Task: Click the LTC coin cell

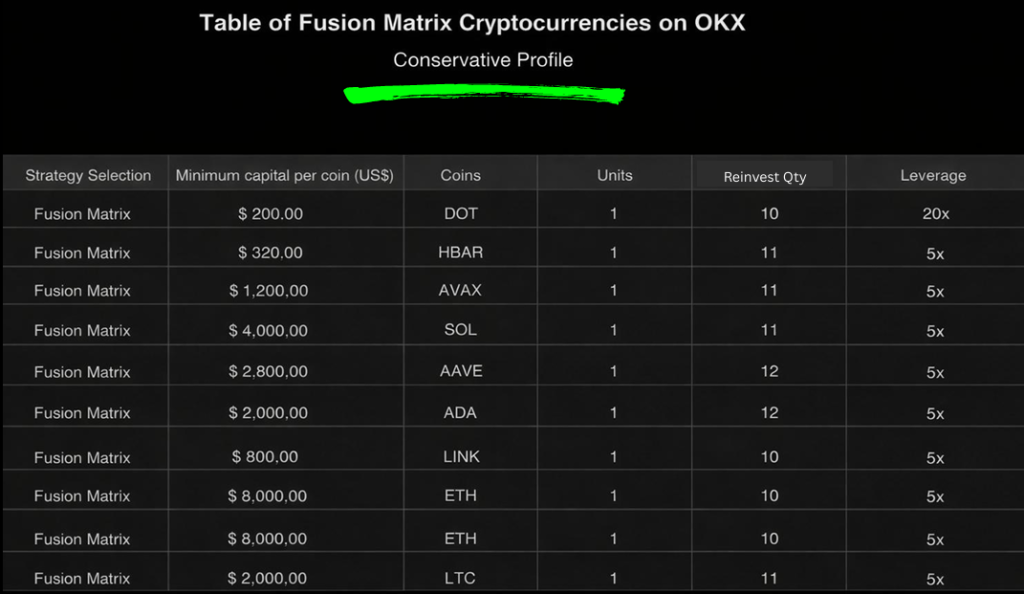Action: 460,578
